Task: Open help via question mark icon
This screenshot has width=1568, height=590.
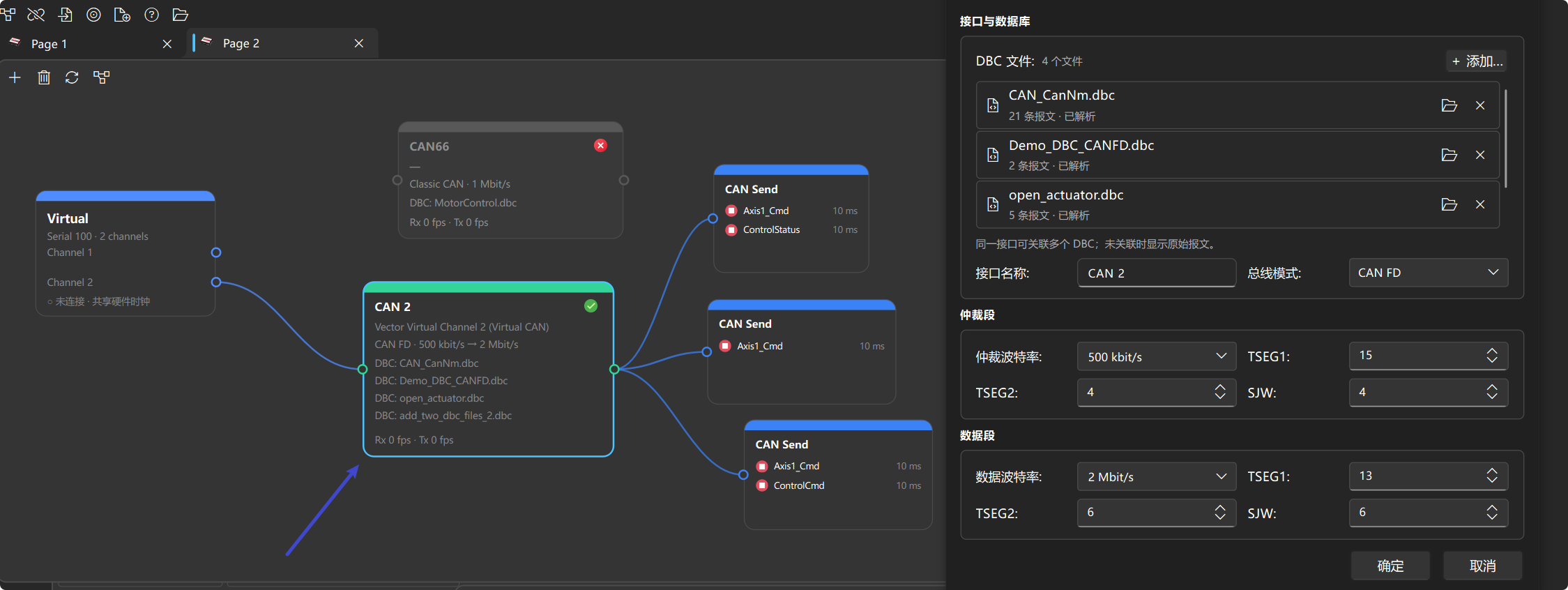Action: [x=151, y=15]
